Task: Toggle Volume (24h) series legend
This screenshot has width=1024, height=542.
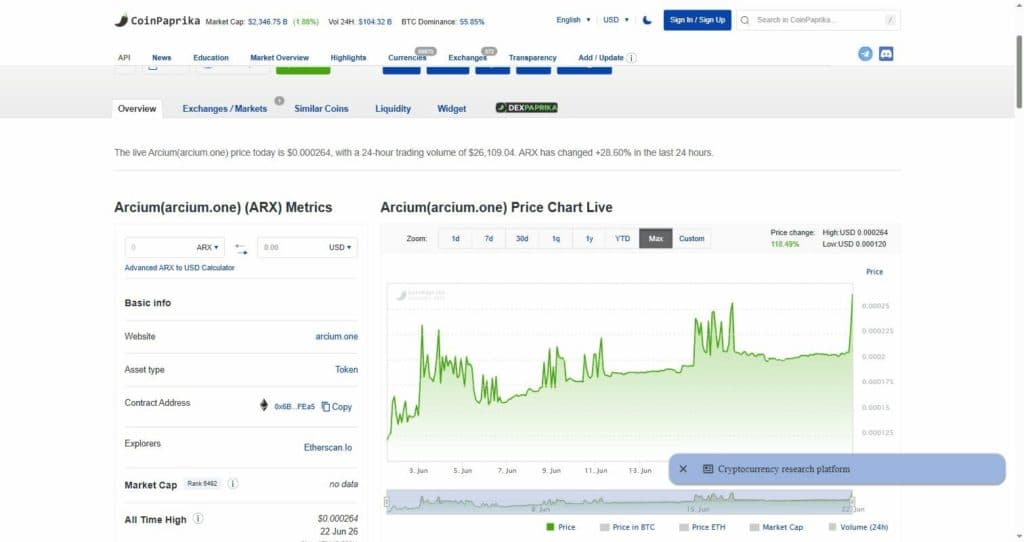Action: point(858,527)
